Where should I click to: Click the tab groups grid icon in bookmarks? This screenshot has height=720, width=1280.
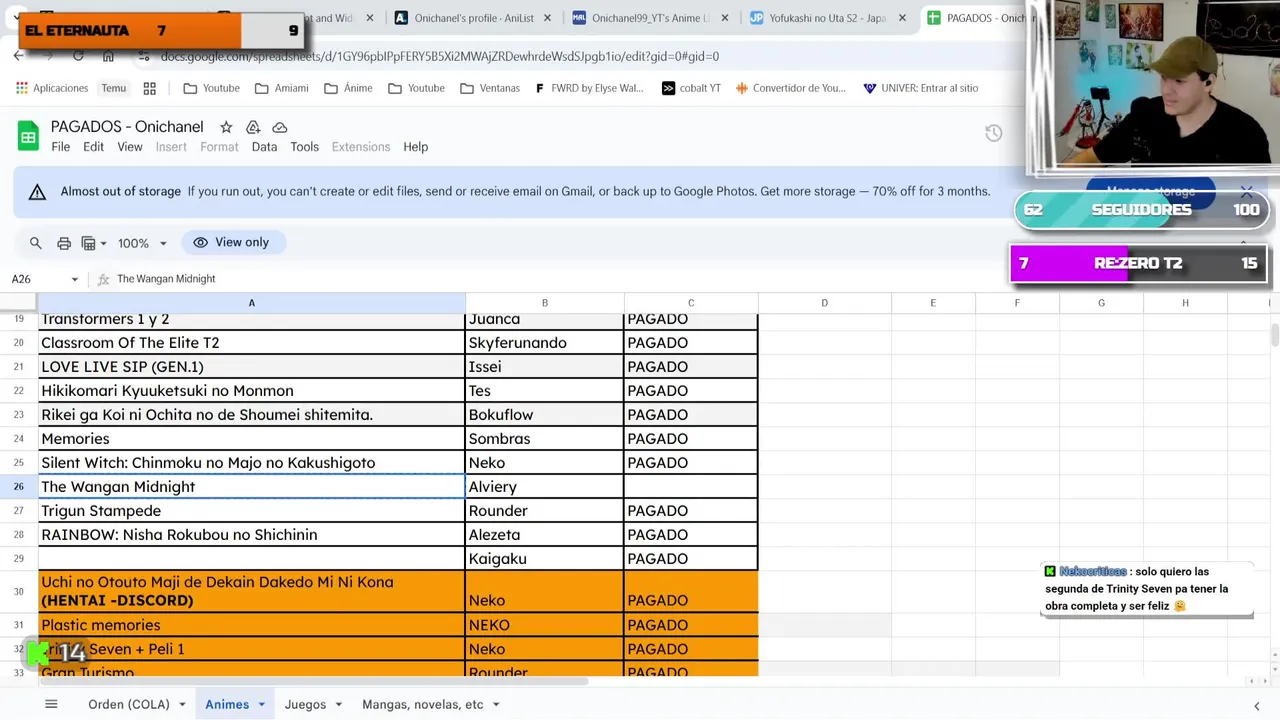click(x=150, y=88)
